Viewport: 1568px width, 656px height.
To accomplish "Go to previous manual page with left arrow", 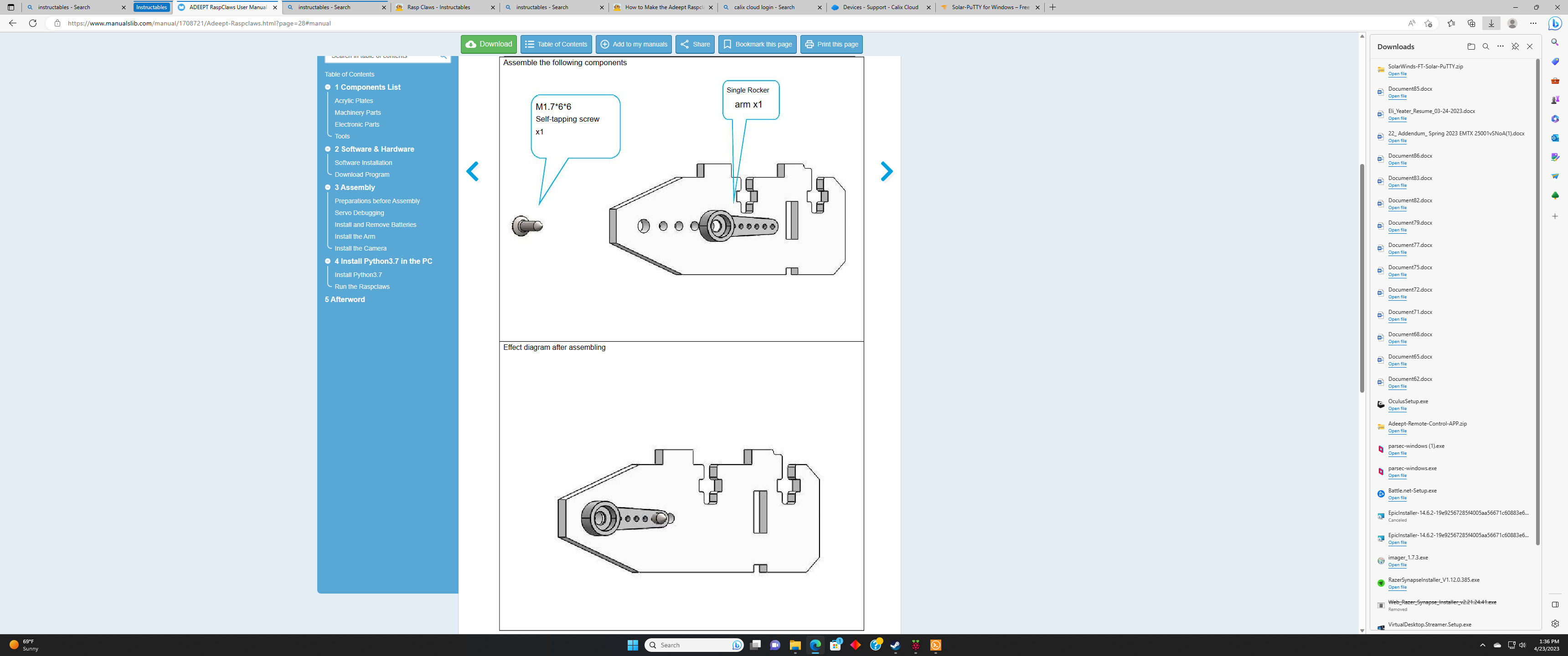I will pos(472,171).
